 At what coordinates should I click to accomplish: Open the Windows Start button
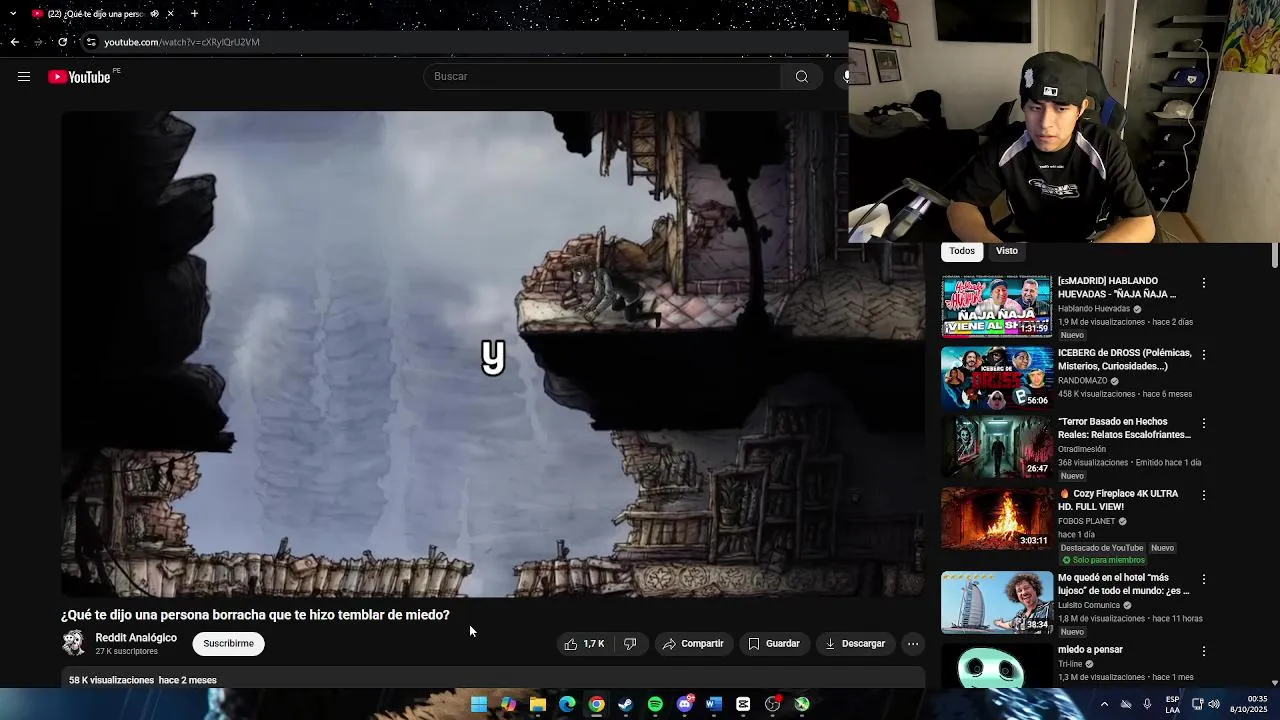pos(479,704)
